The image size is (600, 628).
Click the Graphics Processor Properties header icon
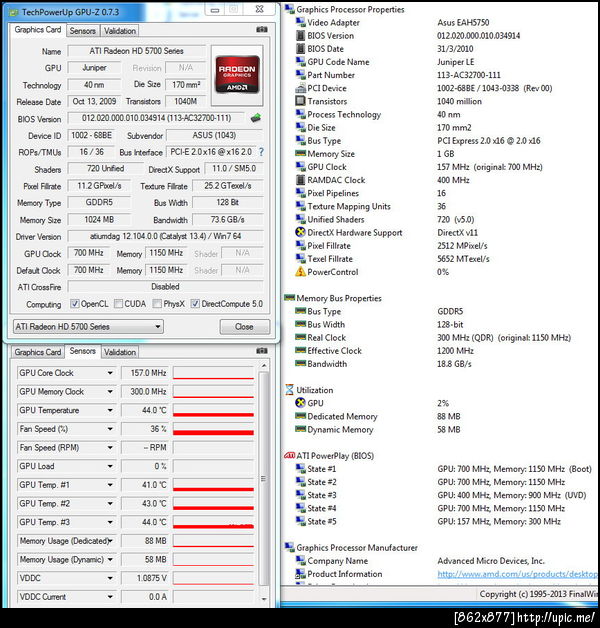[x=289, y=9]
